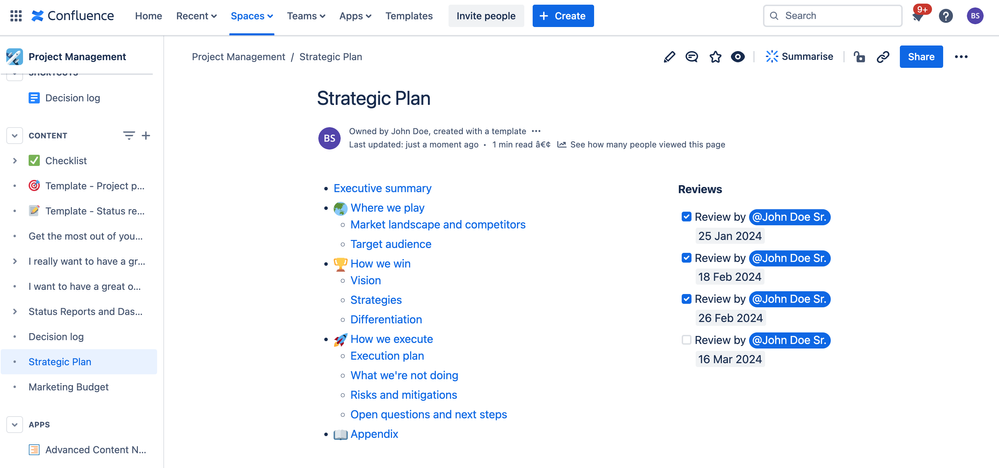
Task: Click the BS author avatar below title
Action: [x=329, y=138]
